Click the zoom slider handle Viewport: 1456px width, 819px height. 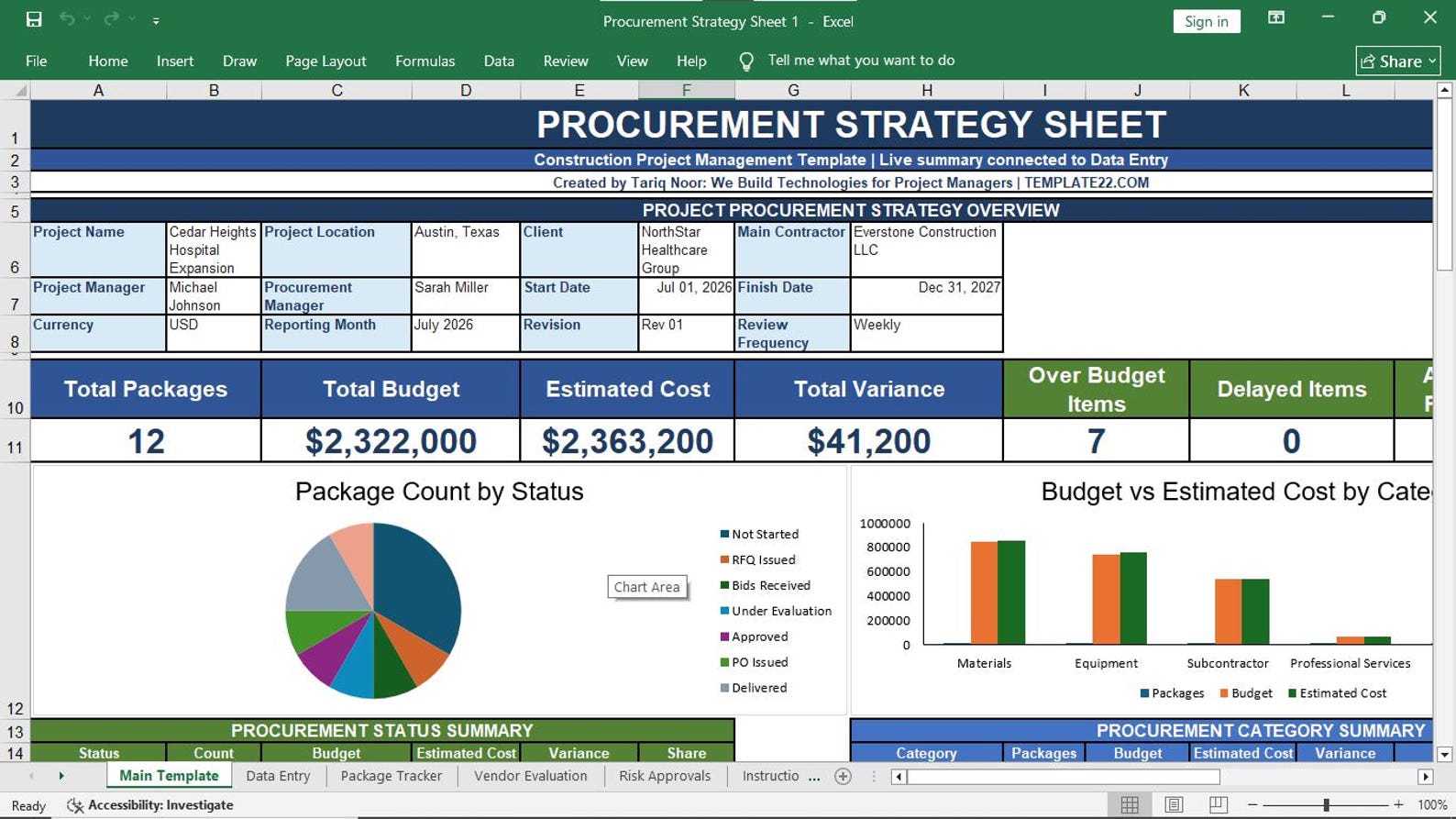pyautogui.click(x=1326, y=804)
